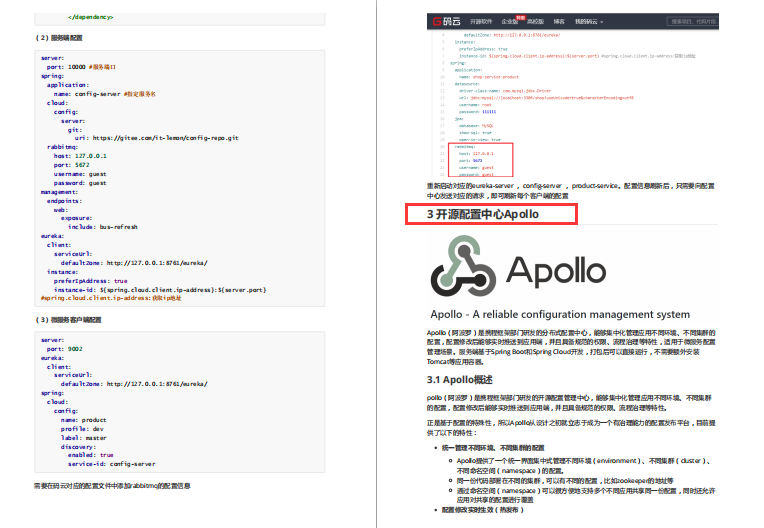The image size is (764, 528).
Task: Click the line 'profile: dev'
Action: click(82, 429)
